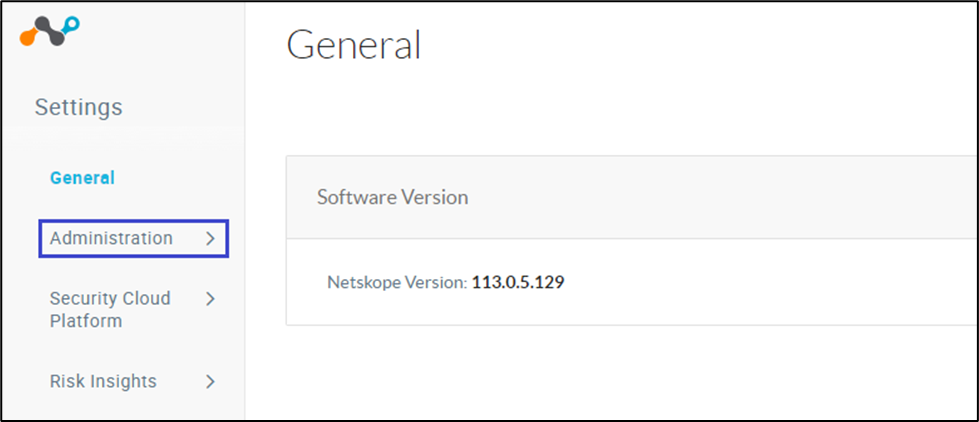Screen dimensions: 979x422
Task: Select General in the Settings sidebar
Action: [82, 178]
